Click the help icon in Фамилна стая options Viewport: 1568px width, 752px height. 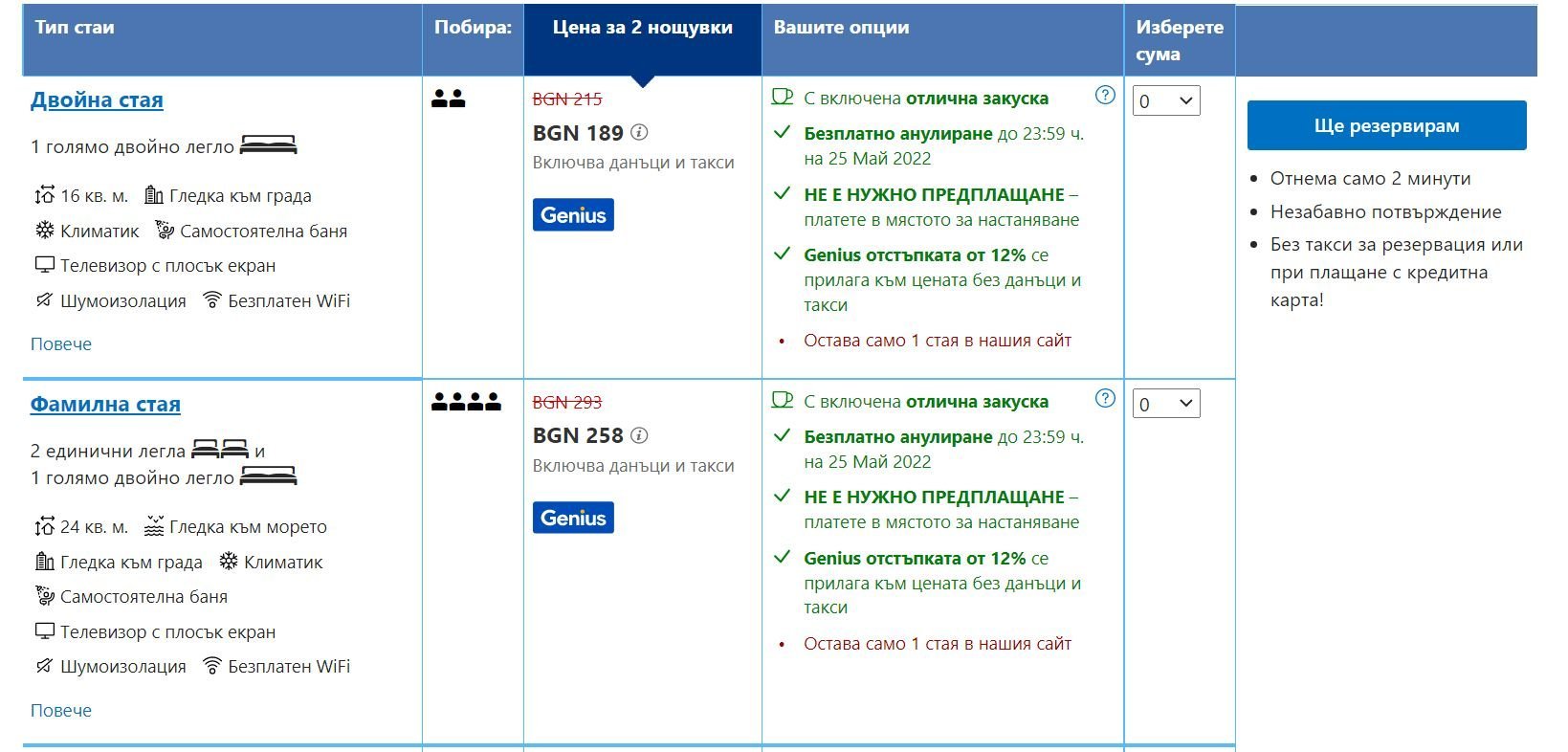click(1105, 398)
